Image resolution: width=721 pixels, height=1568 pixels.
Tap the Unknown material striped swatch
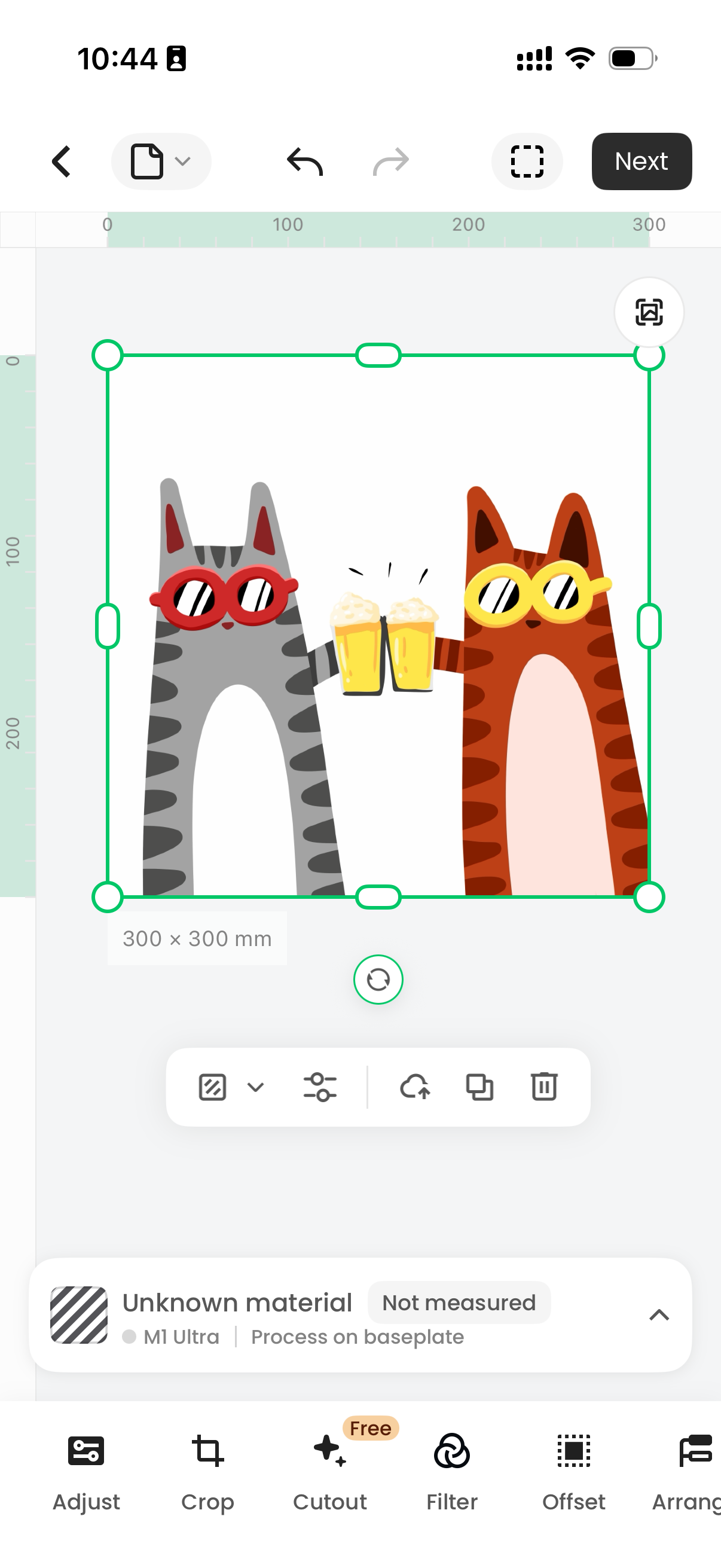(x=79, y=1315)
